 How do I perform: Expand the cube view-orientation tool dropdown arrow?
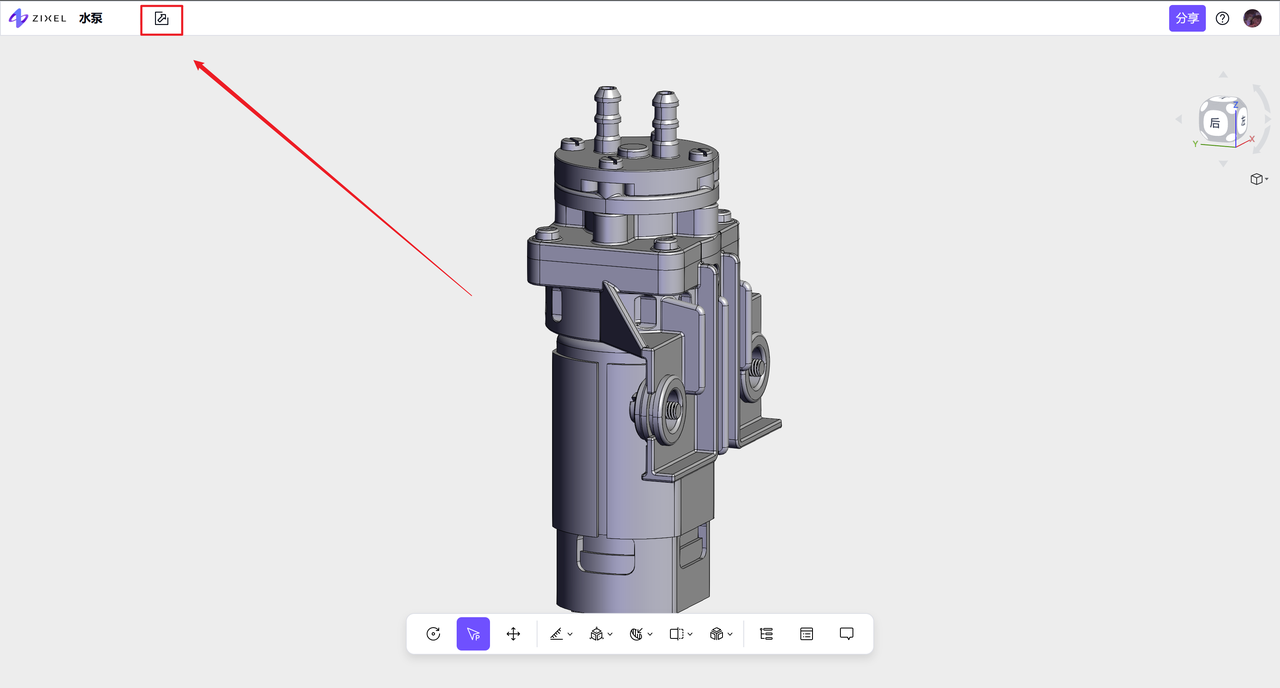[610, 634]
